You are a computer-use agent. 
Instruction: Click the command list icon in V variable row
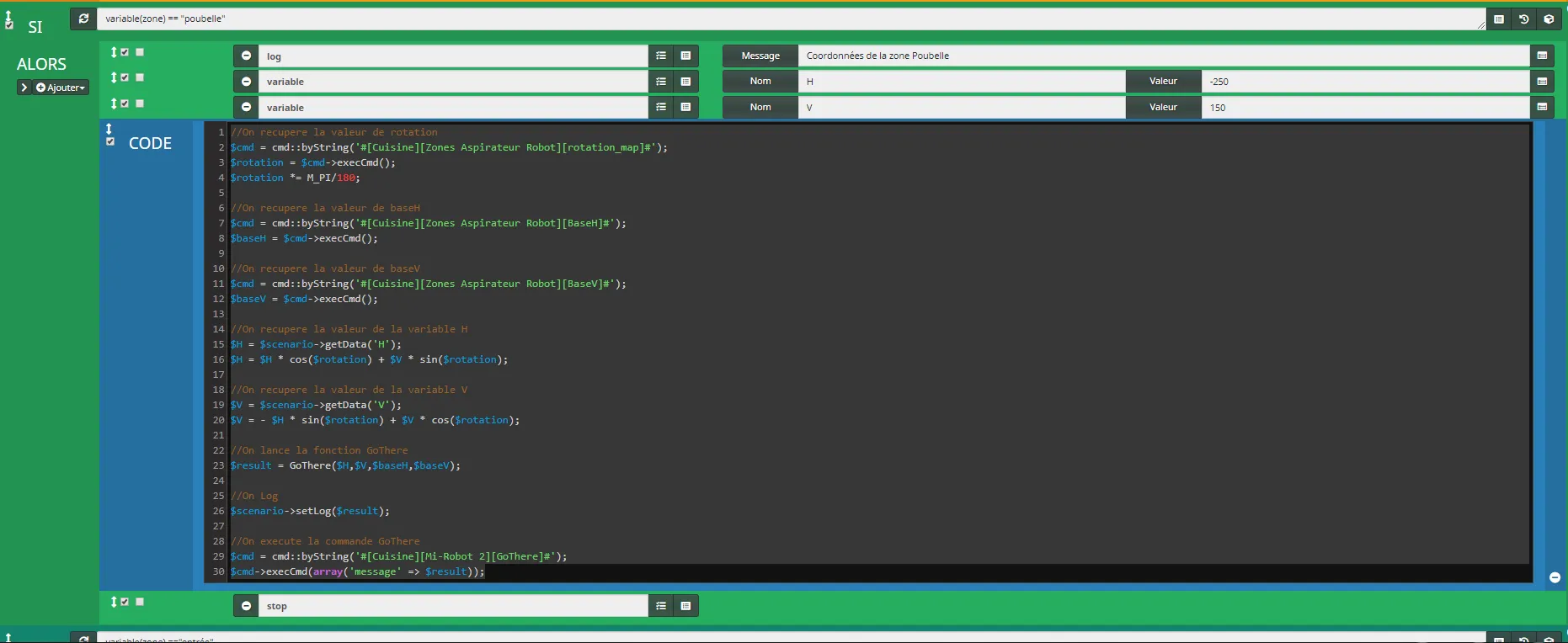coord(685,107)
